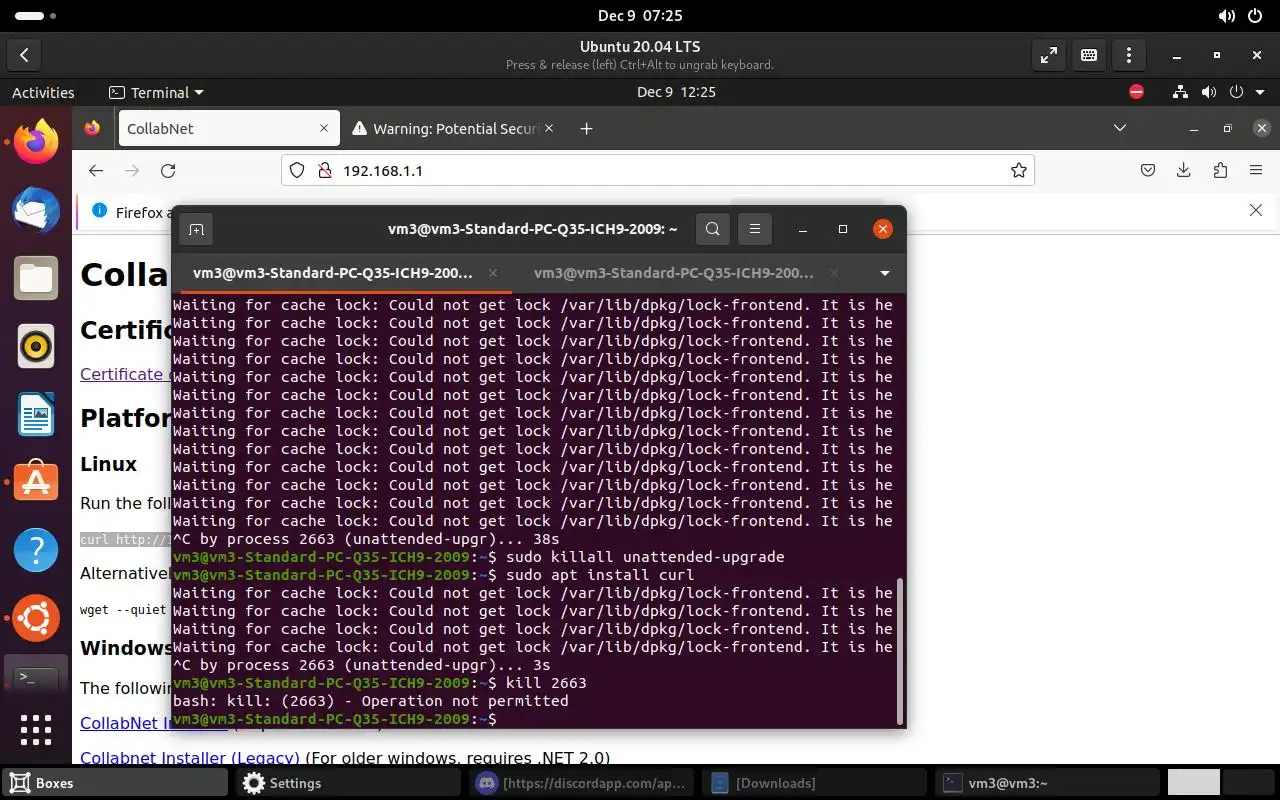Open the Help question mark icon
Screen dimensions: 1280x800
pyautogui.click(x=36, y=550)
